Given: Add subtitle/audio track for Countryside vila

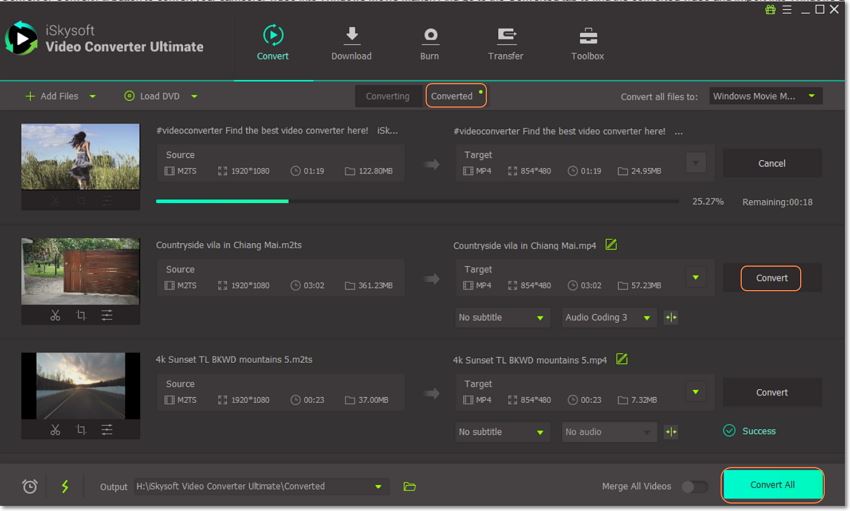Looking at the screenshot, I should 671,317.
